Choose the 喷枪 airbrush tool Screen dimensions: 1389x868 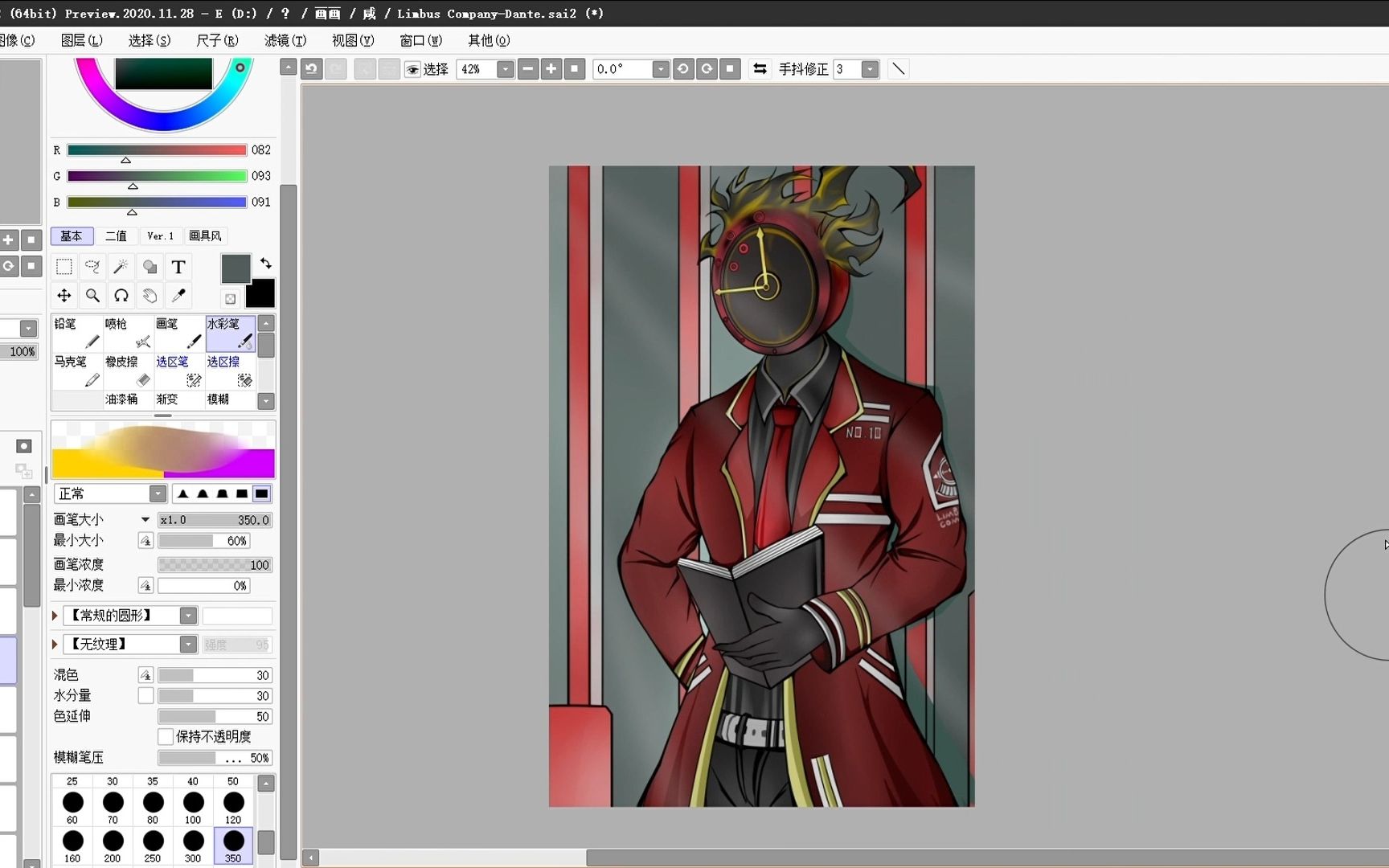[128, 334]
